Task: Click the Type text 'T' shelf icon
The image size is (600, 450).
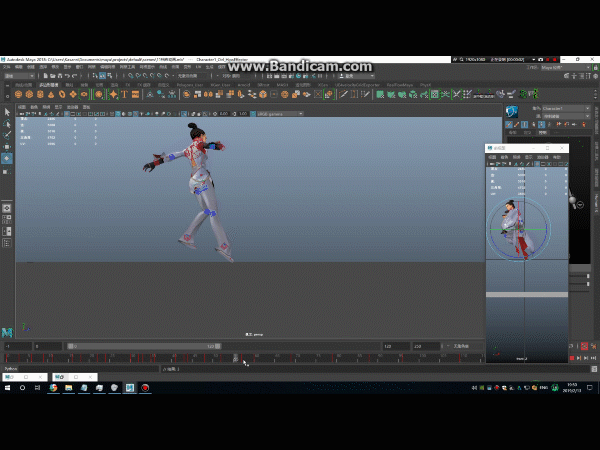Action: [x=124, y=94]
